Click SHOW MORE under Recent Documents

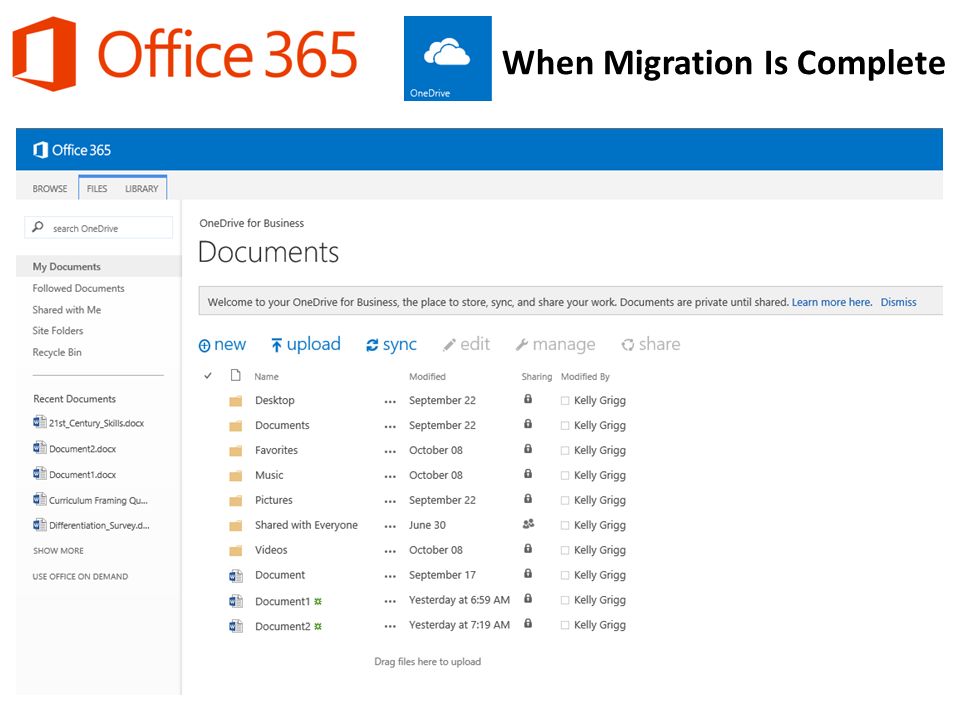(58, 550)
